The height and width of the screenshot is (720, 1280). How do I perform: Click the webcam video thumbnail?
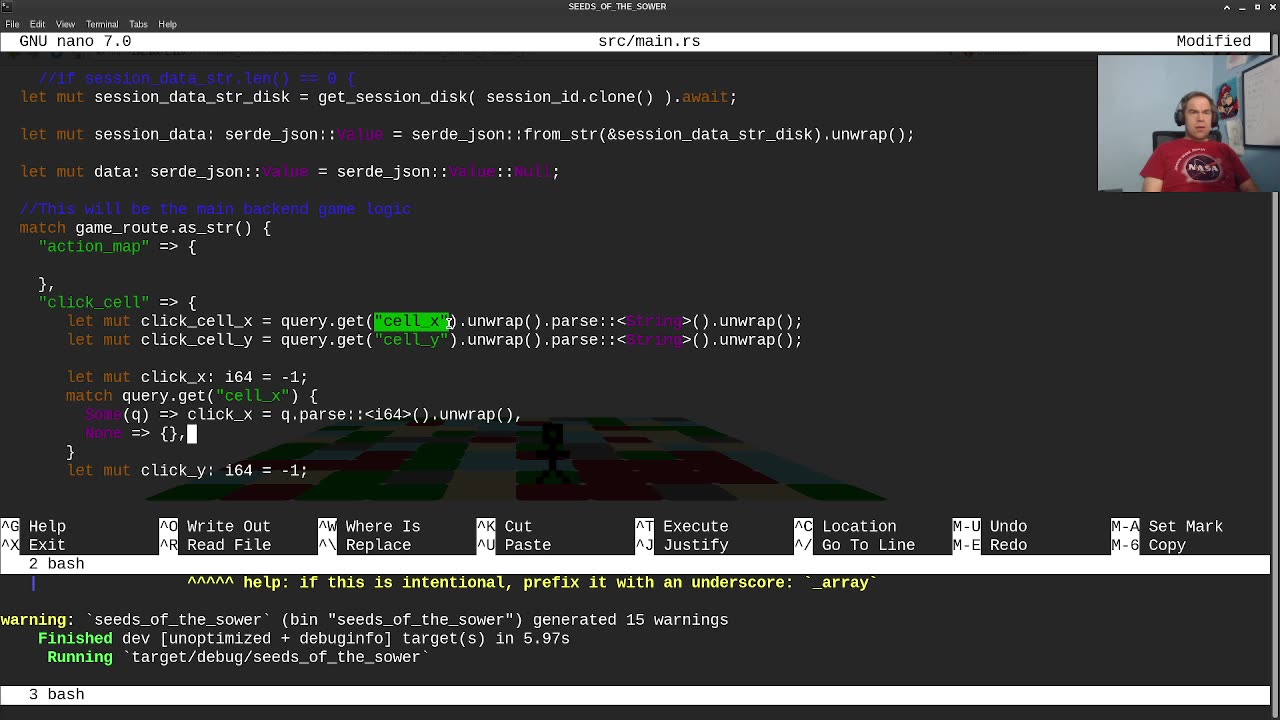1188,123
